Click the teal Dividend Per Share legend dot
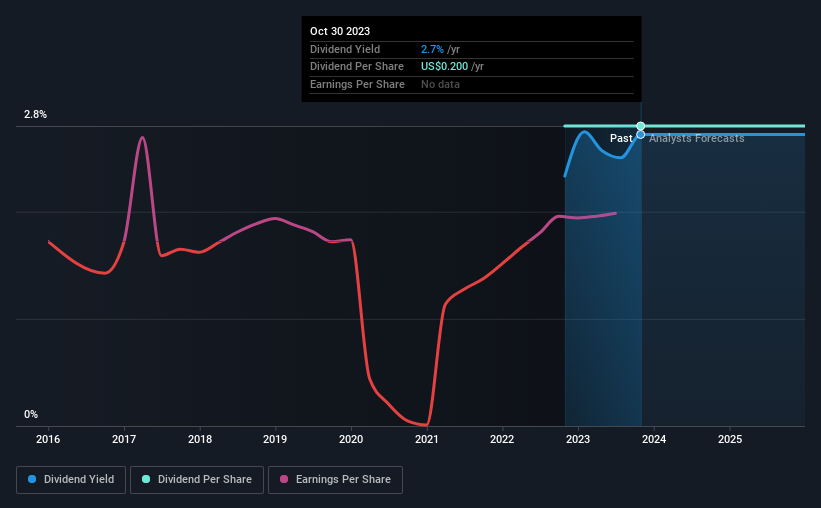This screenshot has width=821, height=508. click(146, 479)
